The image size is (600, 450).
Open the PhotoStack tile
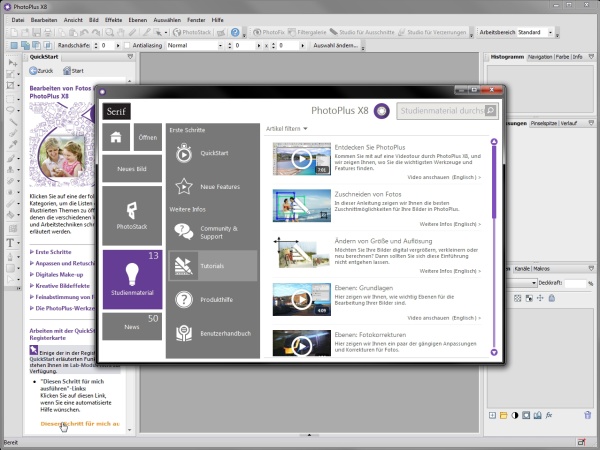click(132, 216)
